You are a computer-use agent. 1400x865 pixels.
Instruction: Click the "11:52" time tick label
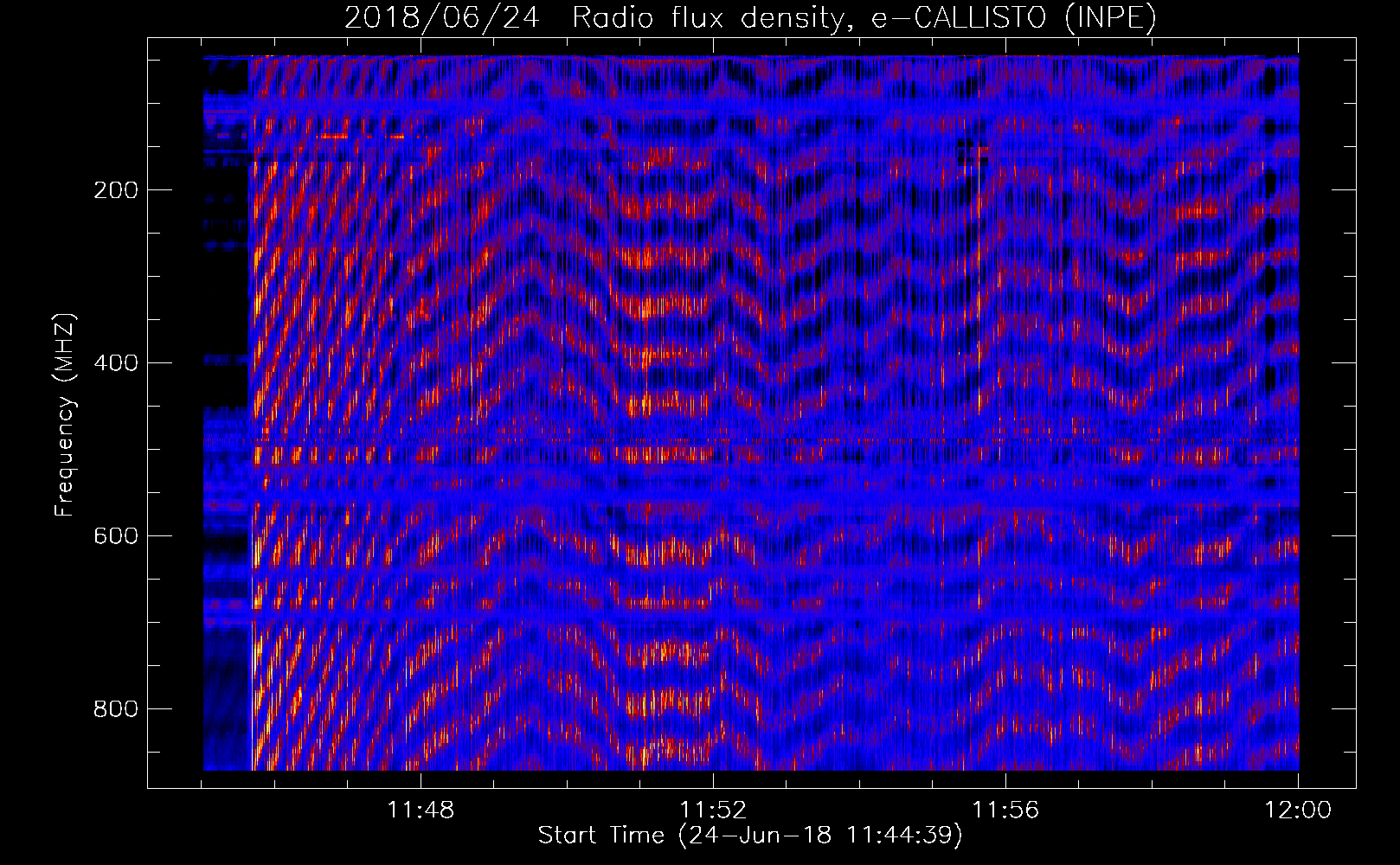pos(713,811)
